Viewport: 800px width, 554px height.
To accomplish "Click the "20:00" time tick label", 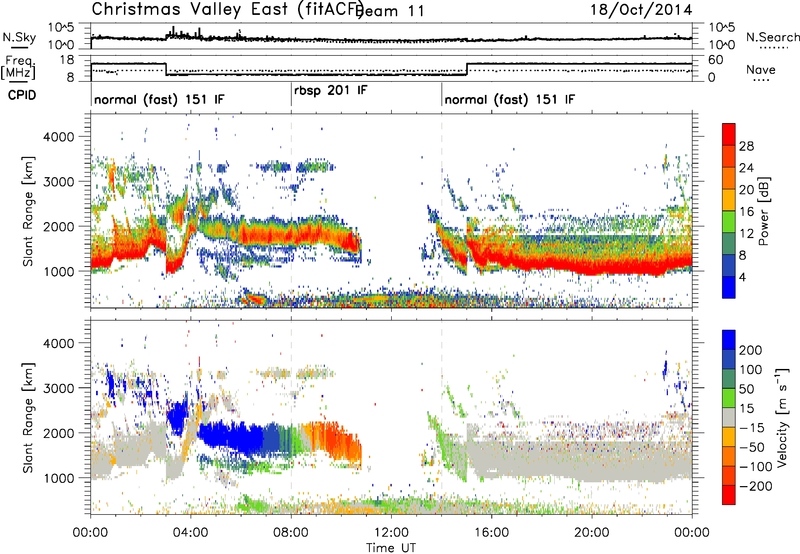I will coord(591,533).
